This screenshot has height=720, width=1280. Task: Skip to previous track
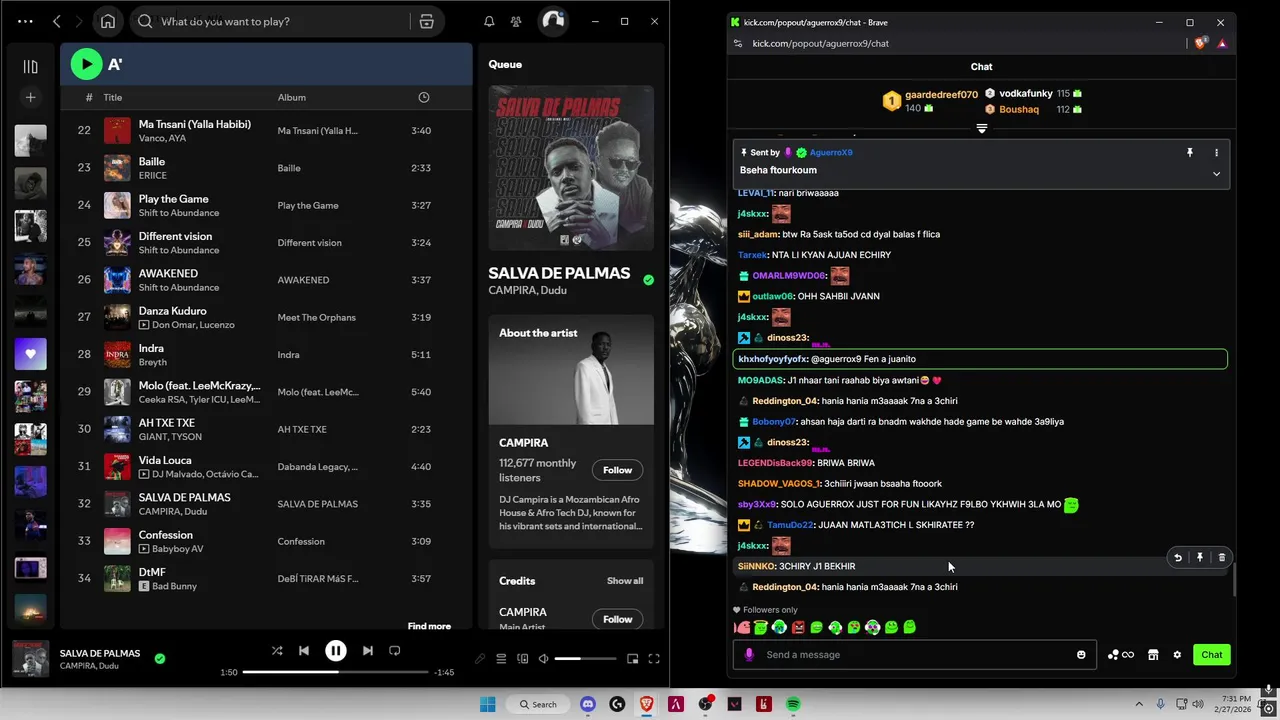[x=304, y=651]
